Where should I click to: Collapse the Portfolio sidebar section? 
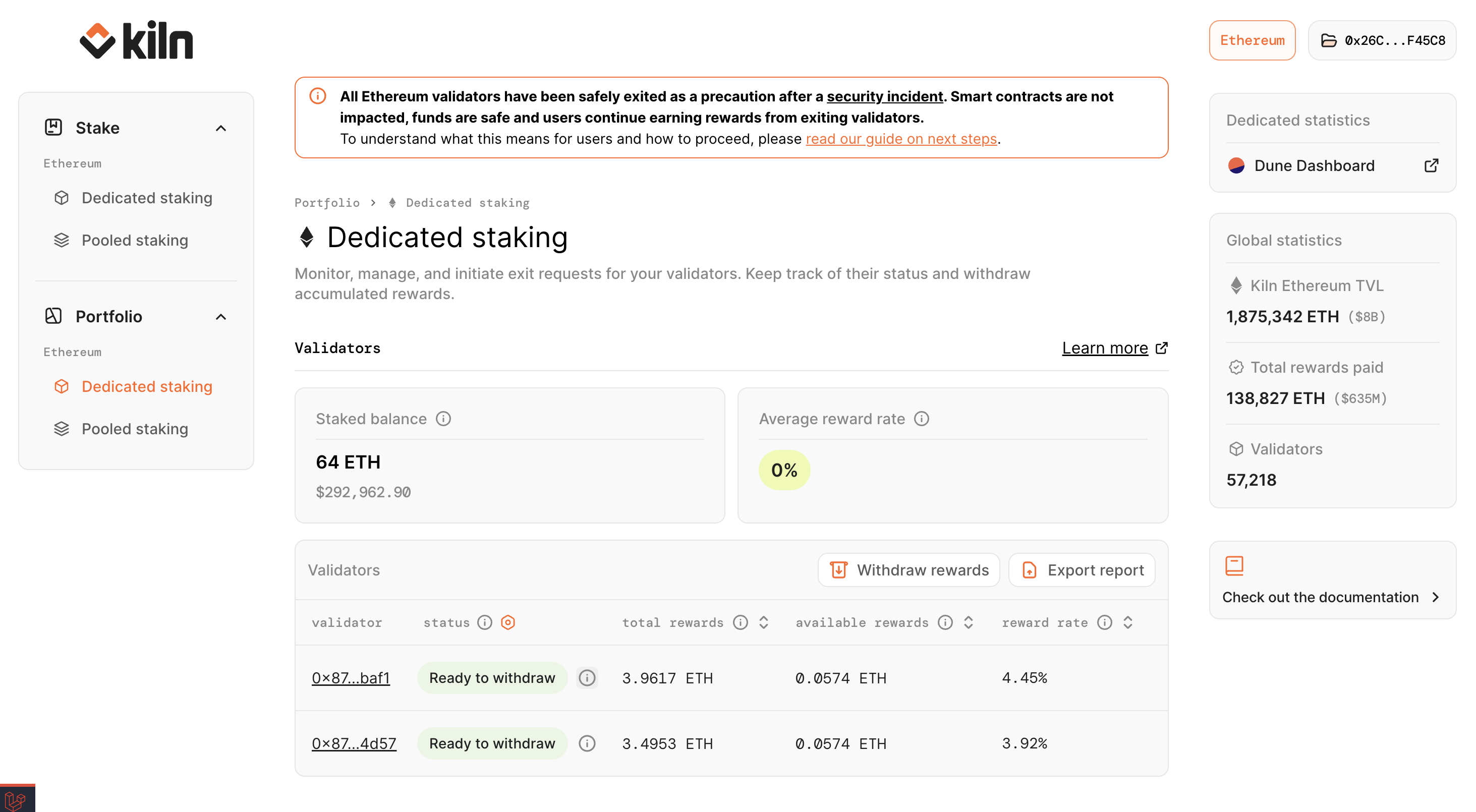click(221, 316)
